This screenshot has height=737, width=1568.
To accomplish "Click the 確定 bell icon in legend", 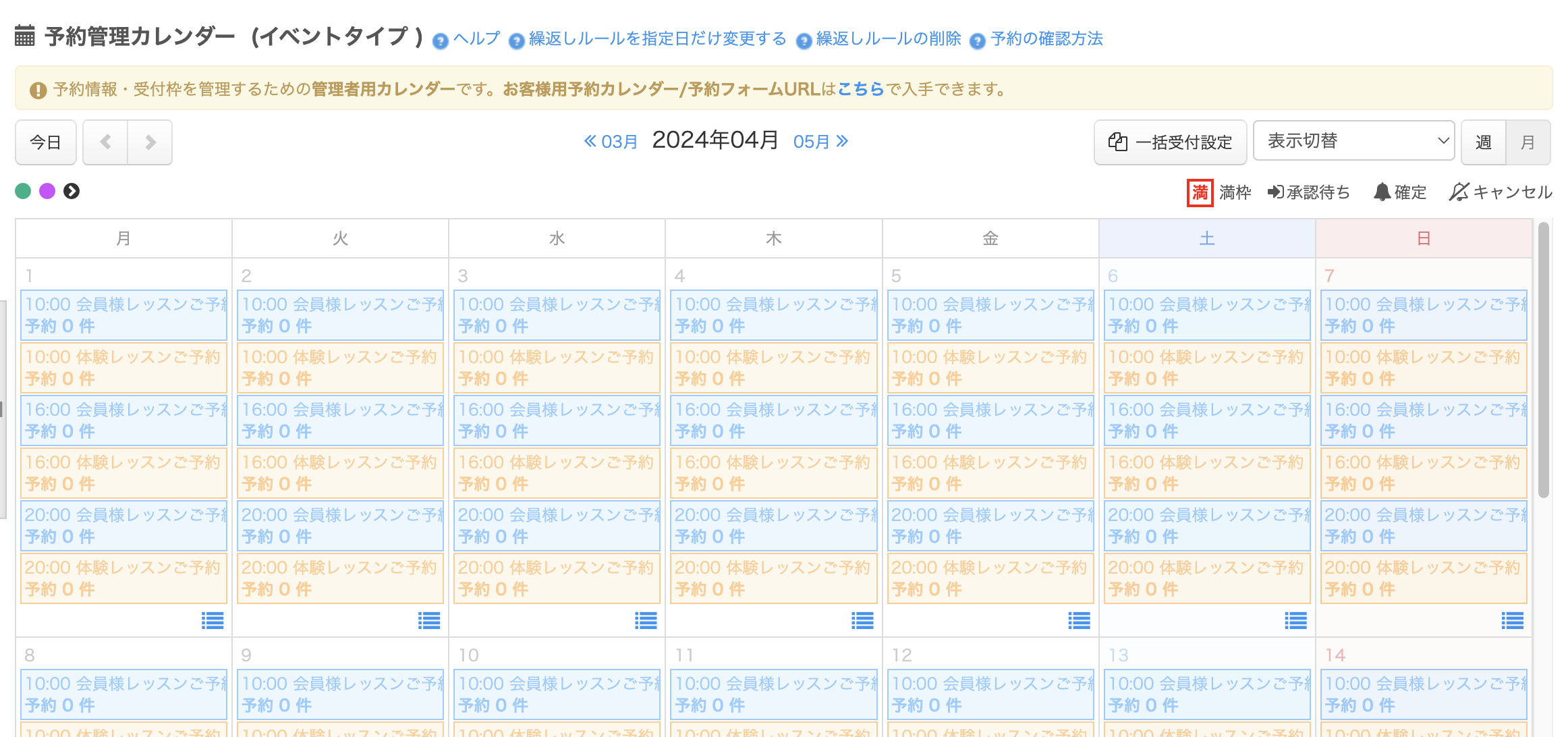I will pyautogui.click(x=1382, y=192).
